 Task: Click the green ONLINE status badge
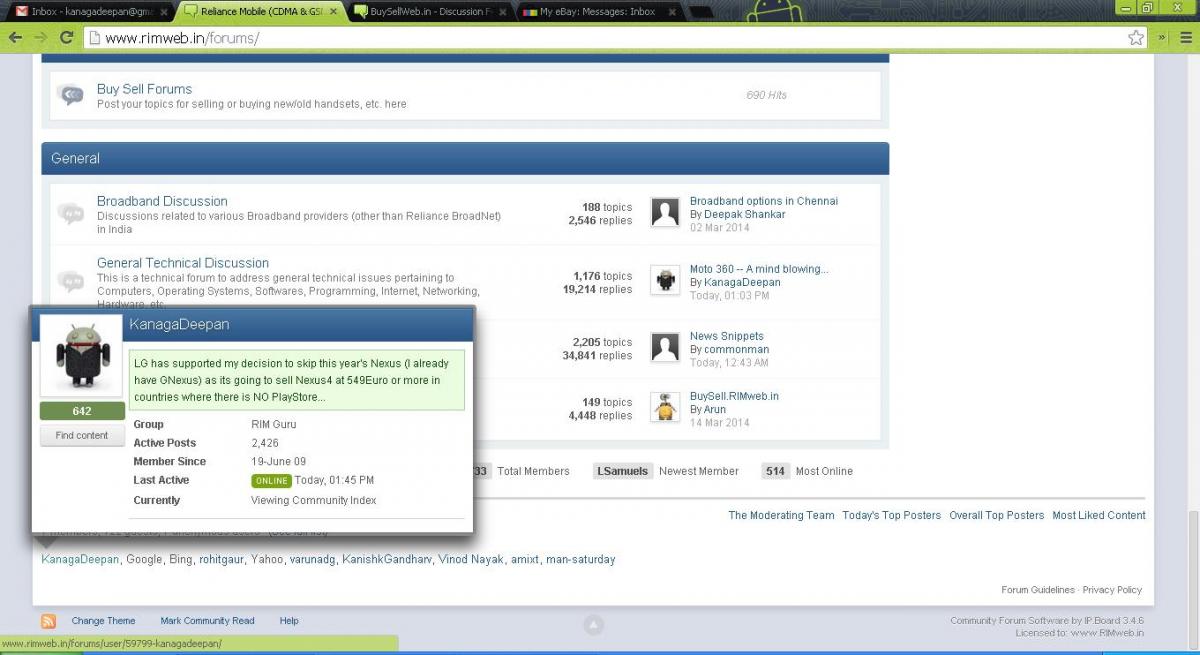(271, 481)
